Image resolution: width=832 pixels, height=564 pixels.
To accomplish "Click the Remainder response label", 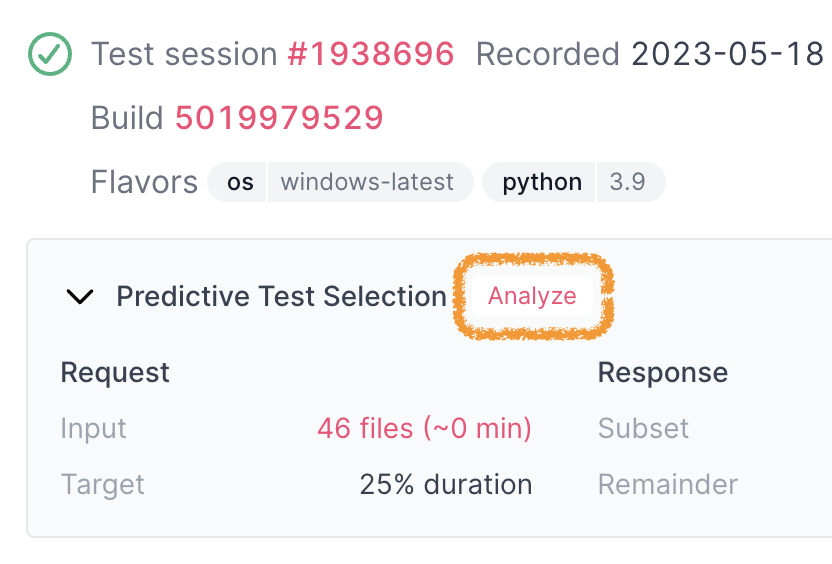I will point(668,484).
